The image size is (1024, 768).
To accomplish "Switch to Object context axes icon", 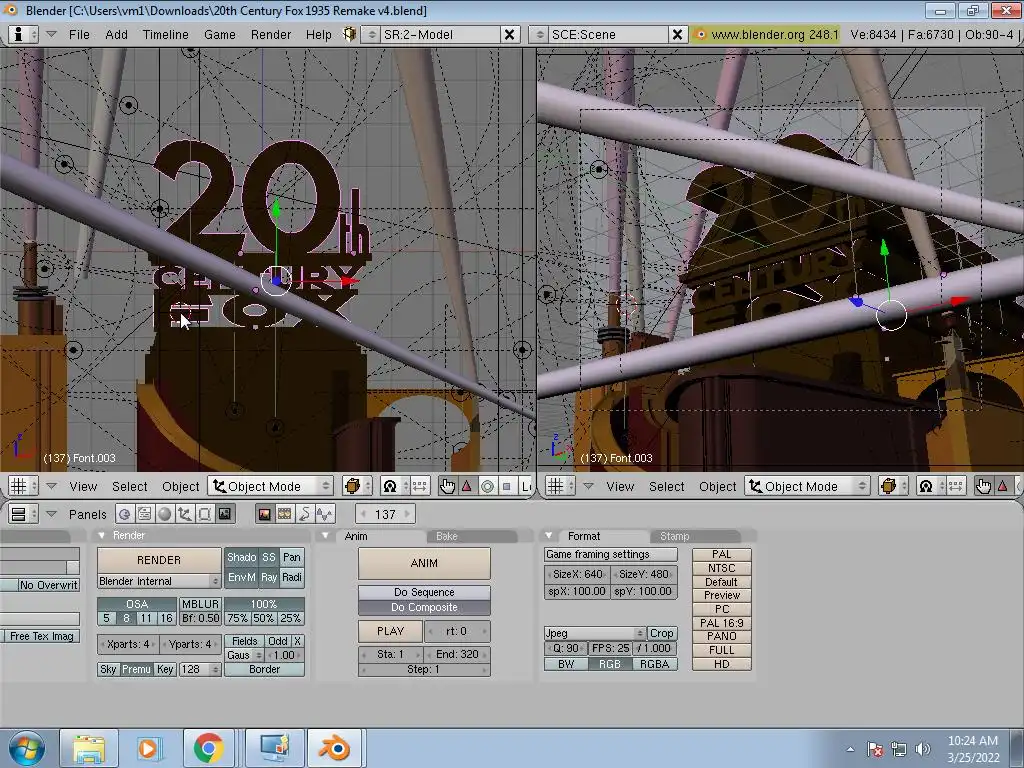I will [x=185, y=514].
